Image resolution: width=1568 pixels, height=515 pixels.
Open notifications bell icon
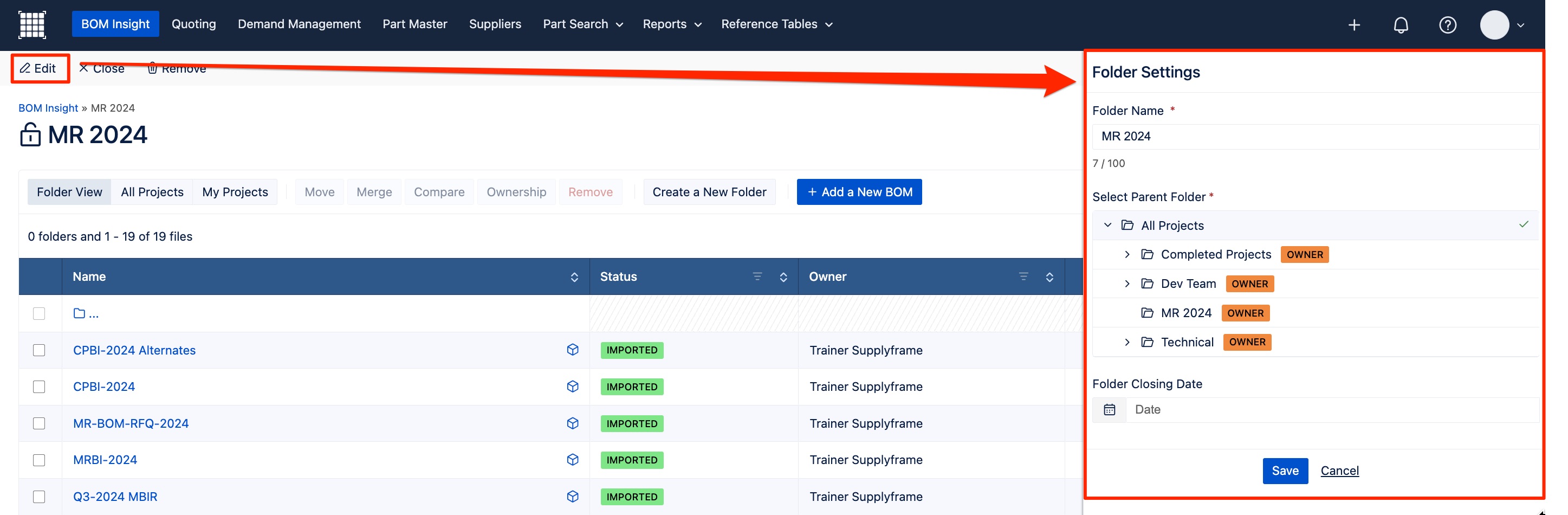pos(1401,25)
